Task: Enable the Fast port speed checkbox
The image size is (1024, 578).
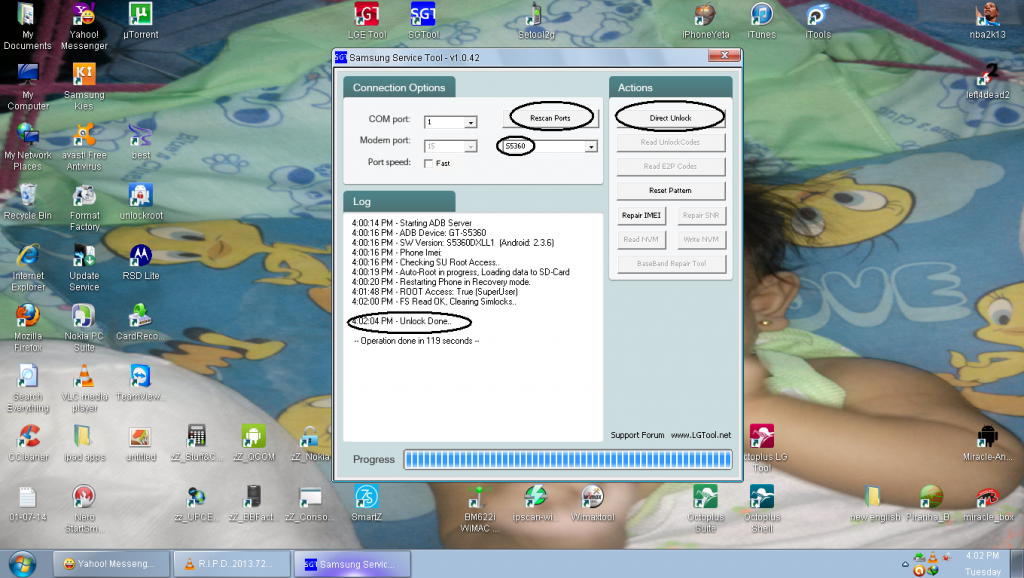Action: click(x=428, y=163)
